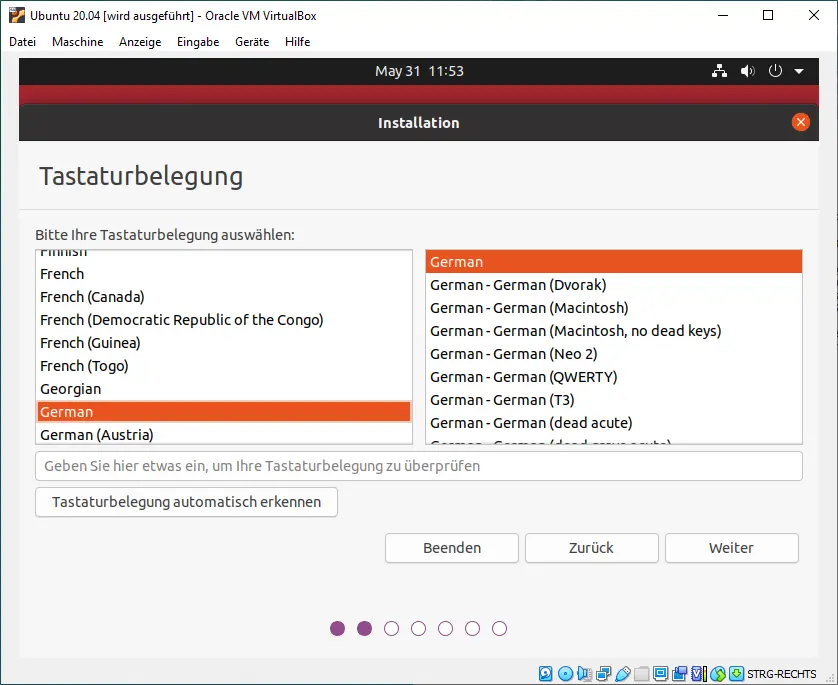Screen dimensions: 838x685
Task: Open the Anzeige menu
Action: 140,42
